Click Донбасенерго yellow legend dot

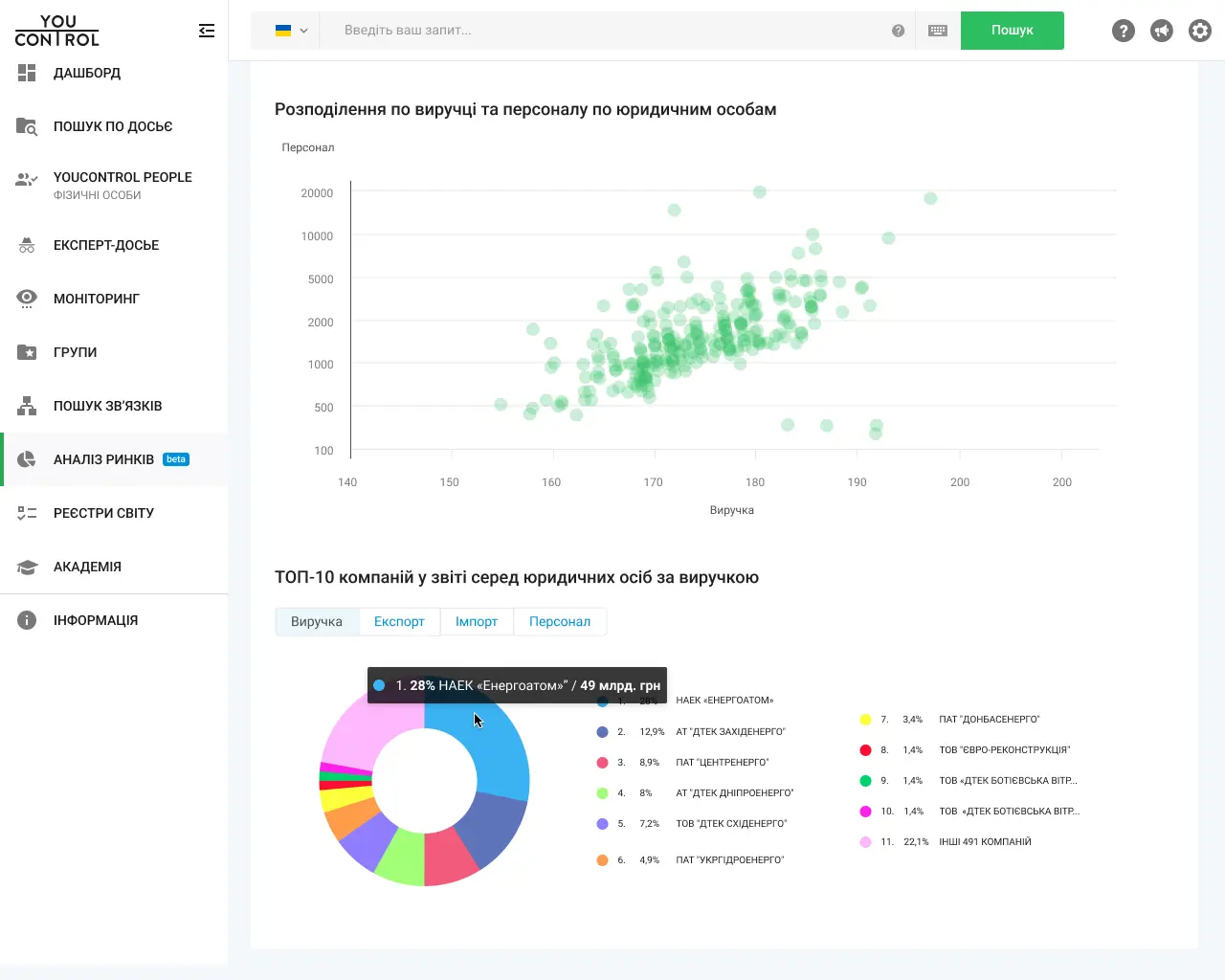[865, 720]
